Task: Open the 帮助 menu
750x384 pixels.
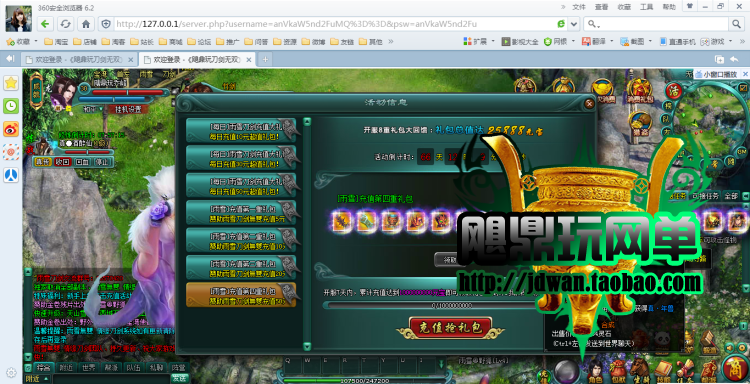Action: (669, 7)
